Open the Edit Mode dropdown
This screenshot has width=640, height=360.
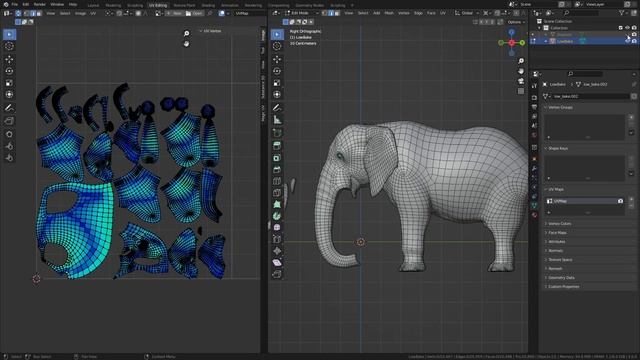[x=302, y=13]
